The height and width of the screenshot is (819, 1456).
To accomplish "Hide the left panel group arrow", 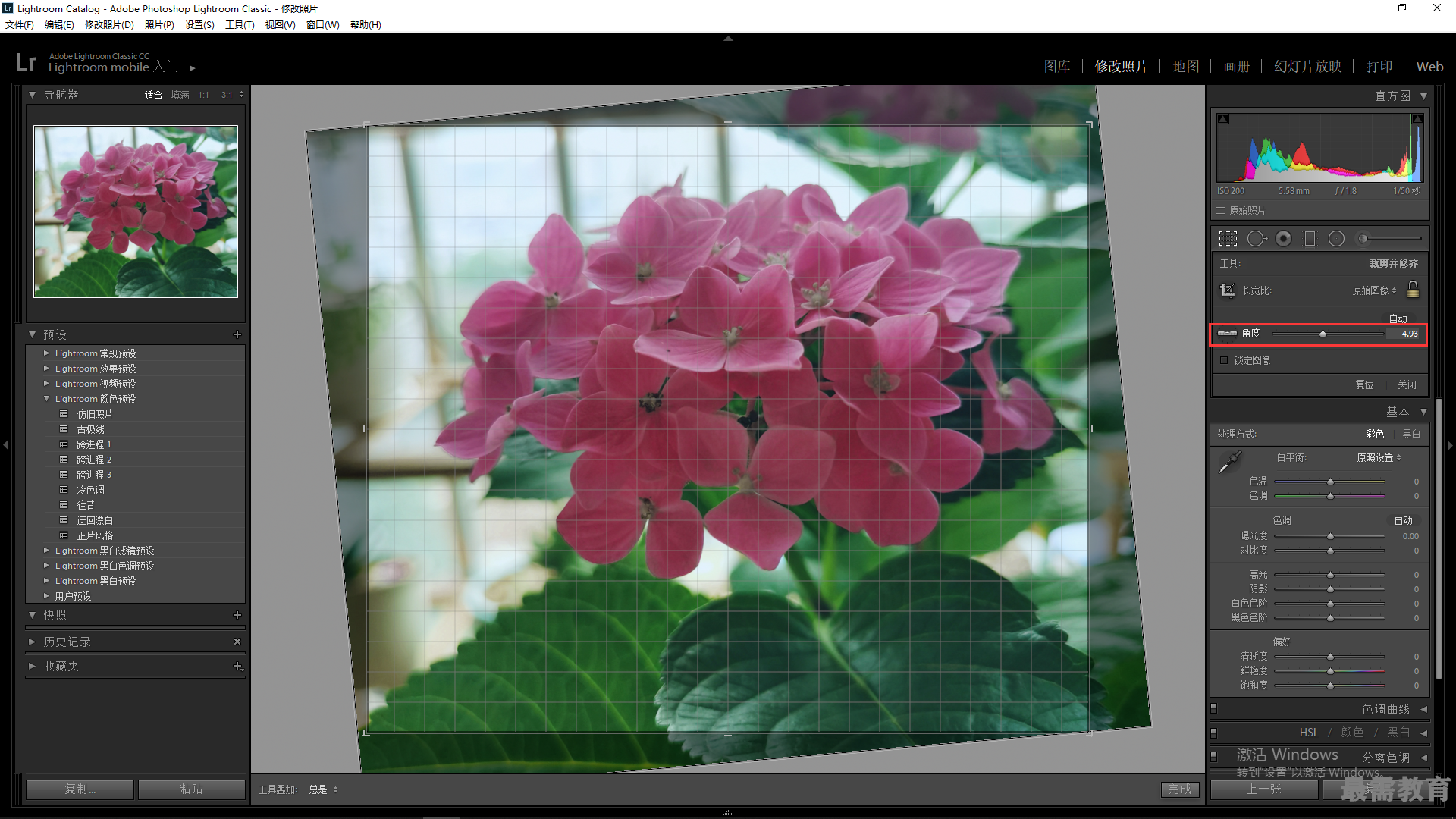I will pyautogui.click(x=6, y=445).
